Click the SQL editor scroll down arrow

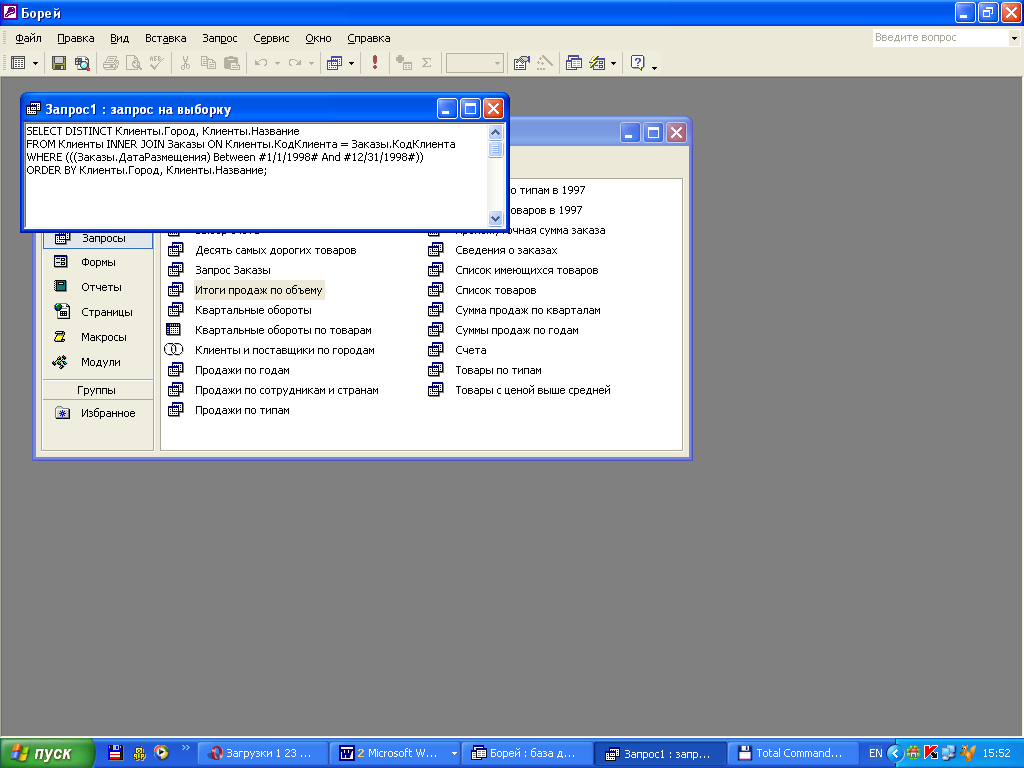495,219
